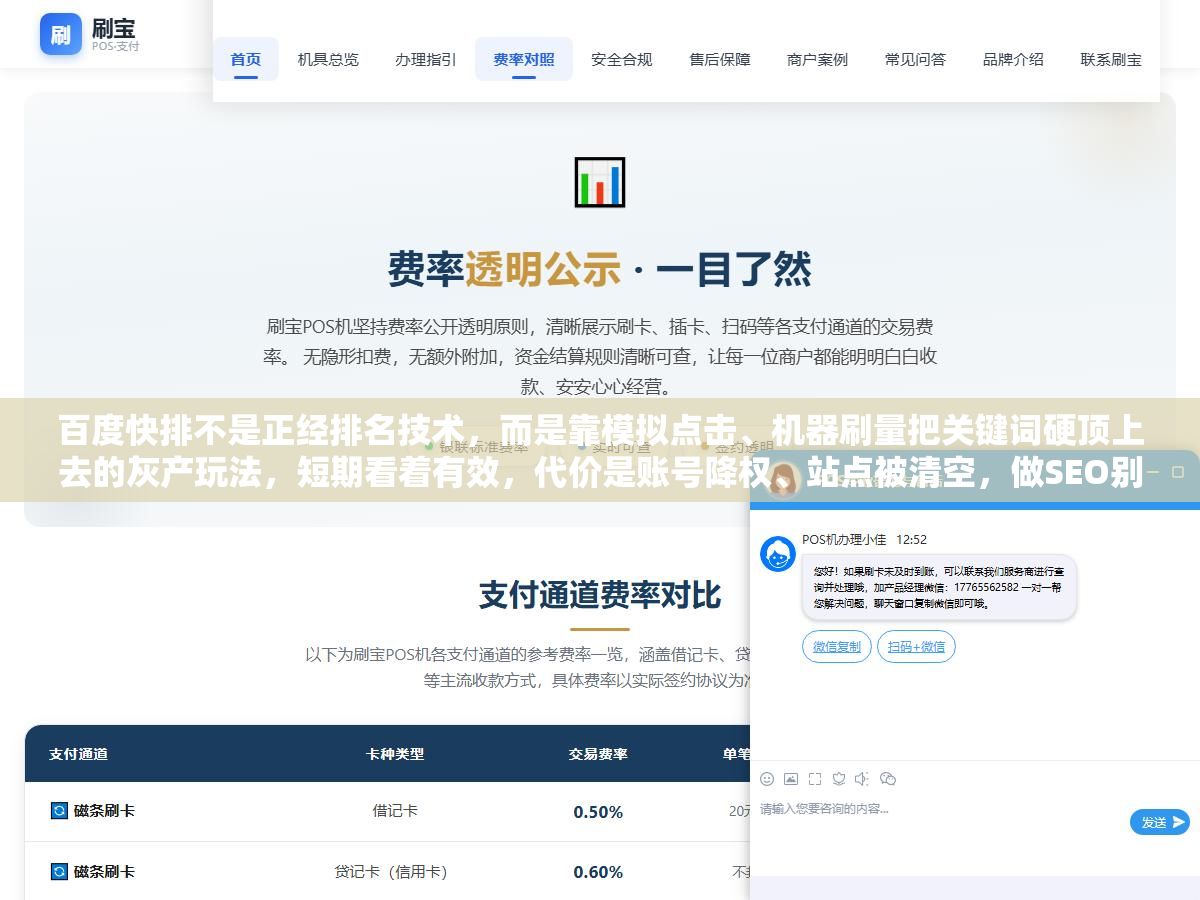Click the 0.50% rate value

[x=598, y=812]
